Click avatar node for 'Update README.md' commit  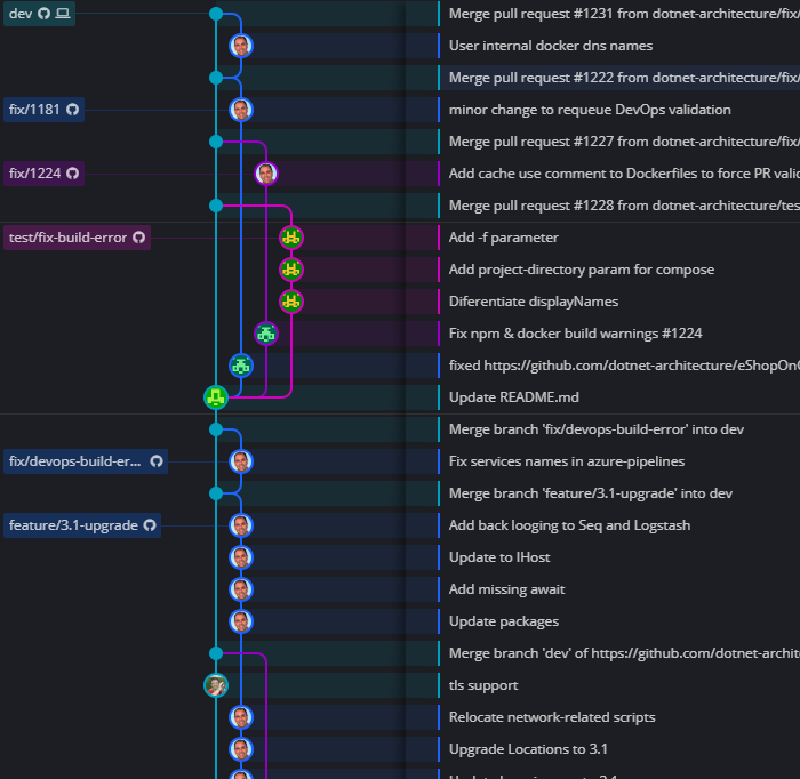[216, 398]
